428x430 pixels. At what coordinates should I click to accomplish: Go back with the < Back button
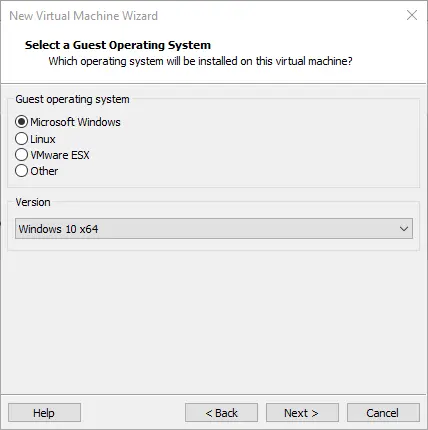click(221, 413)
